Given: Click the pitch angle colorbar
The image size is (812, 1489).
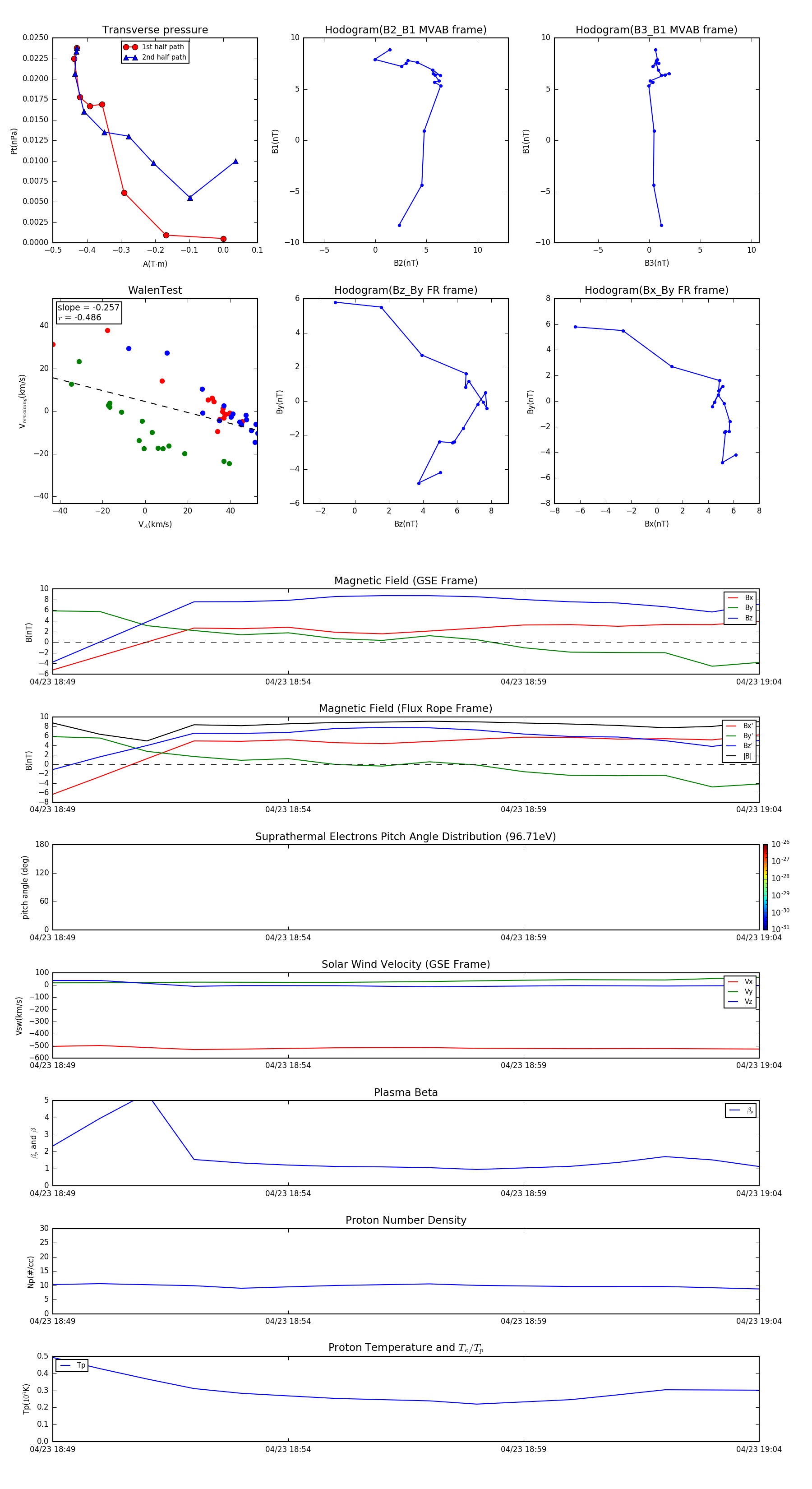Looking at the screenshot, I should tap(765, 887).
